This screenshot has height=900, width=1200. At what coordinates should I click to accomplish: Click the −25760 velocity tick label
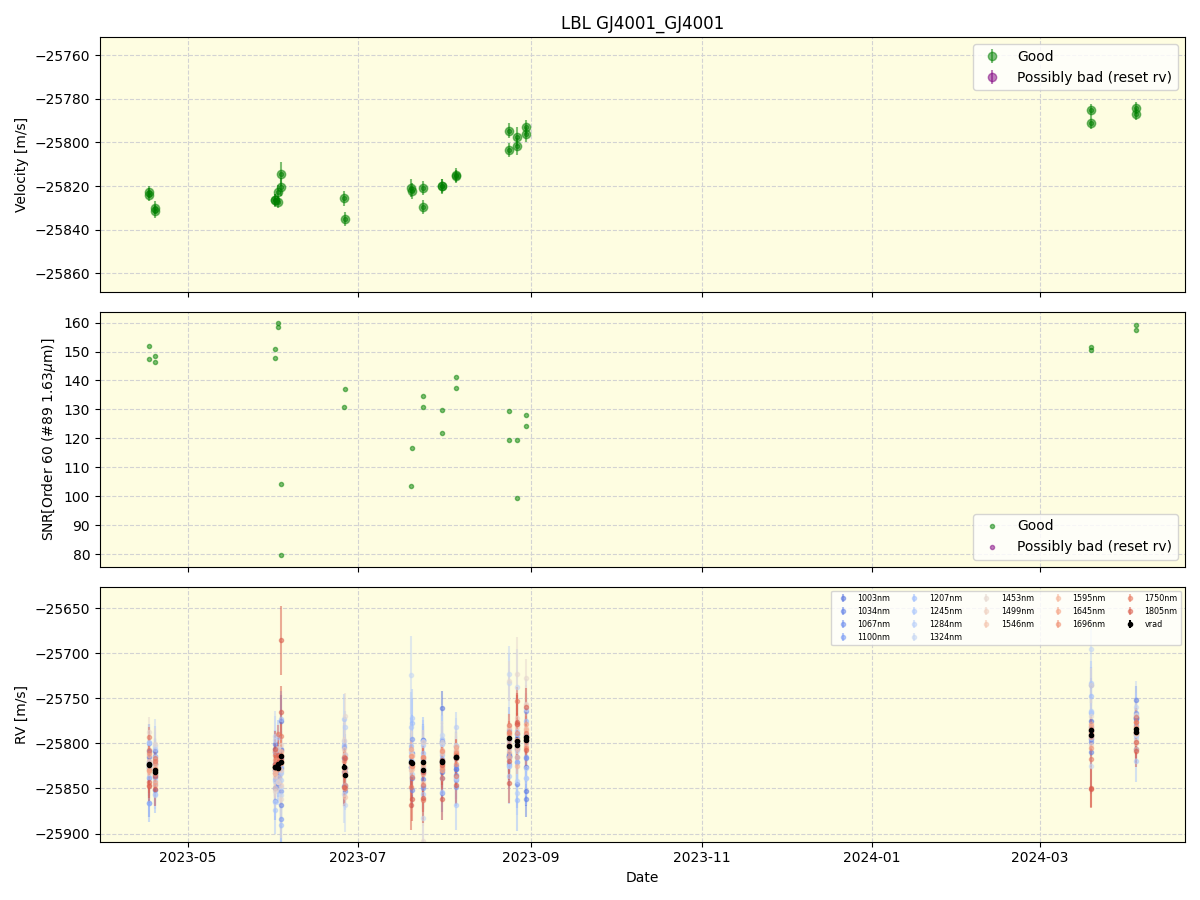pyautogui.click(x=62, y=56)
